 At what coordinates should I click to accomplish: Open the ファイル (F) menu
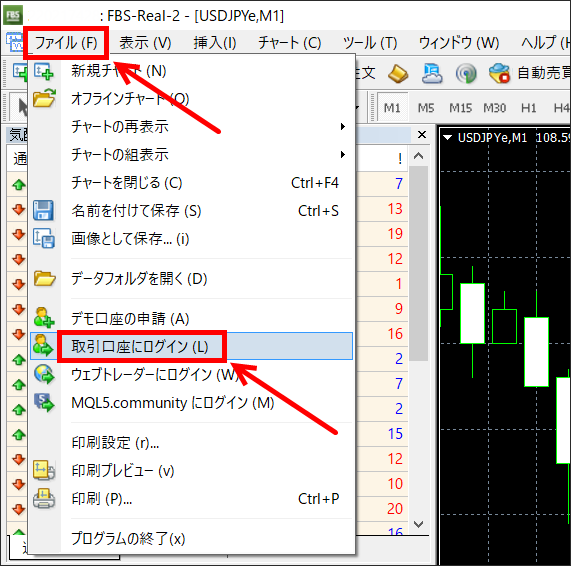coord(66,43)
